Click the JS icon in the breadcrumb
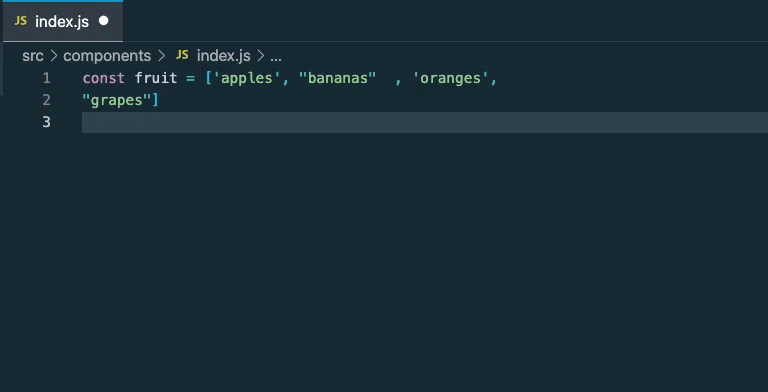This screenshot has width=768, height=392. tap(182, 55)
